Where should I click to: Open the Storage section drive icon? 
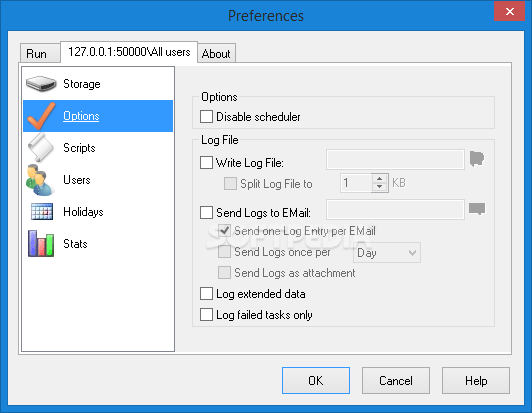[41, 83]
